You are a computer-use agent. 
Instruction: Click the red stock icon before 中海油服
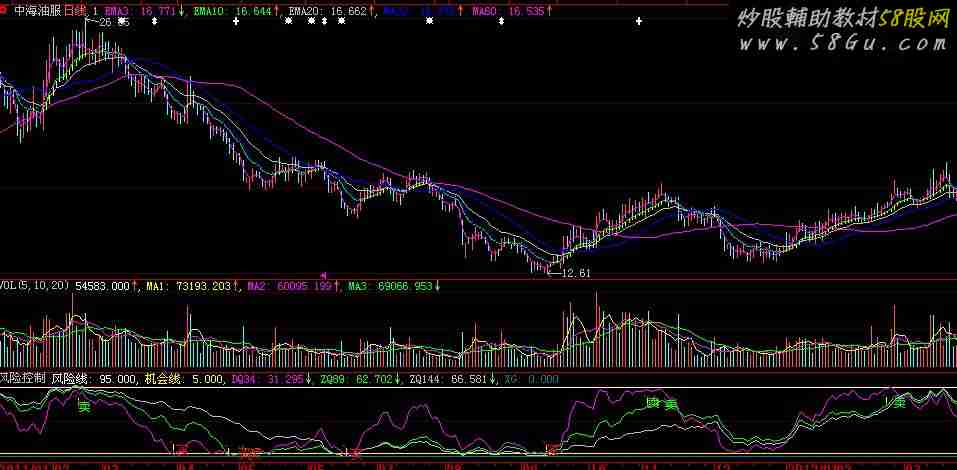(6, 10)
